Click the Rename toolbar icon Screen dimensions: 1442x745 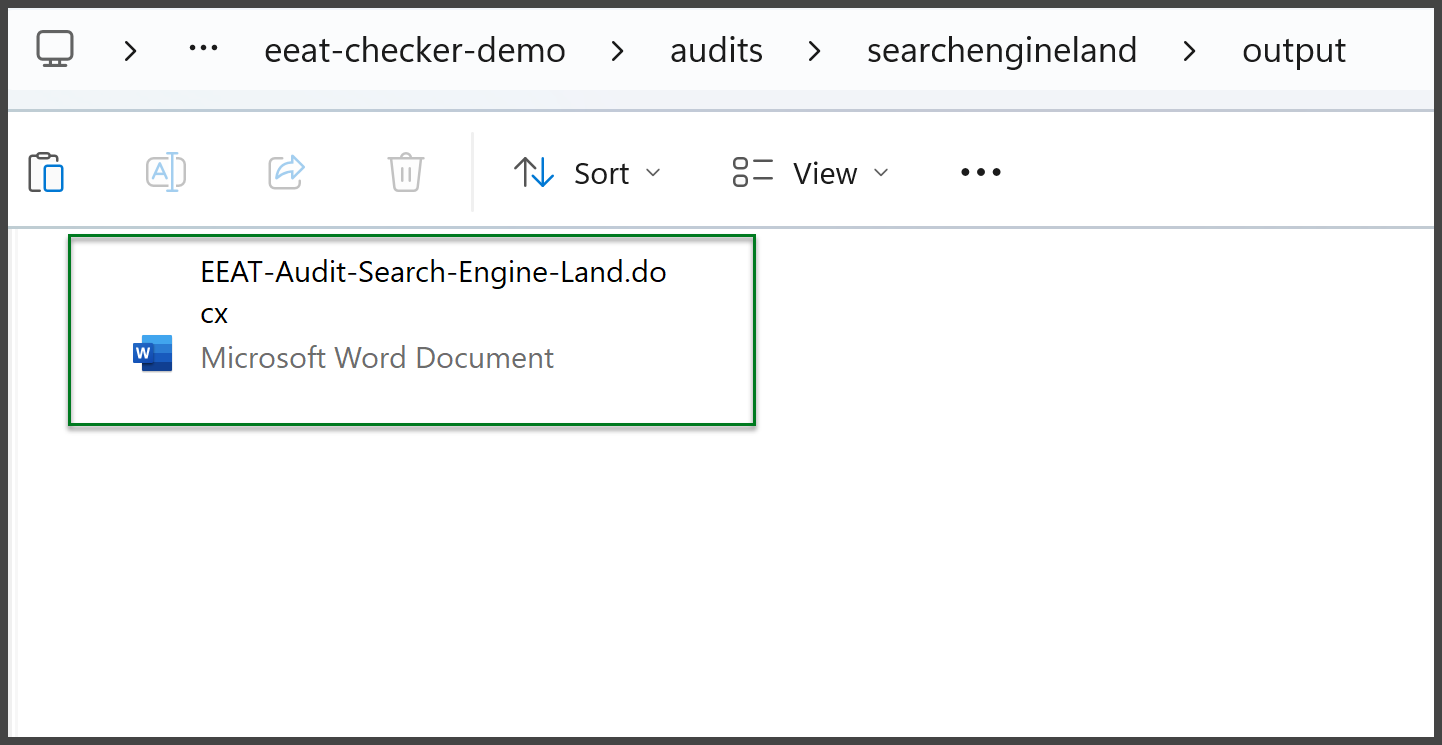166,172
